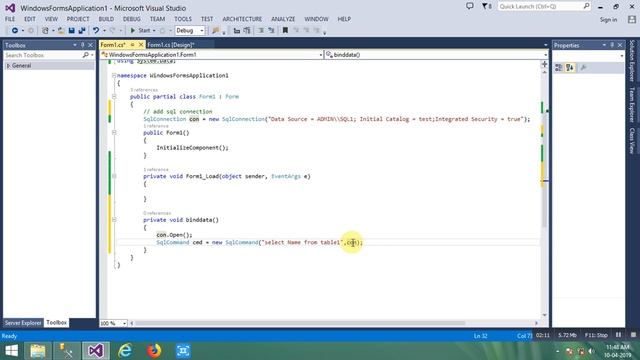Open the zoom level 100 % dropdown
This screenshot has width=640, height=360.
click(x=113, y=323)
